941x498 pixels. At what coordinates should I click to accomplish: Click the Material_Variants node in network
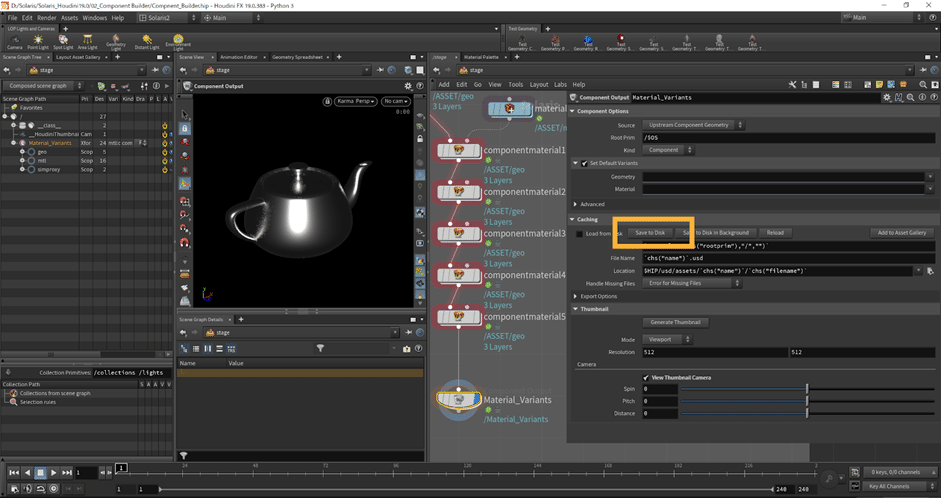tap(457, 399)
